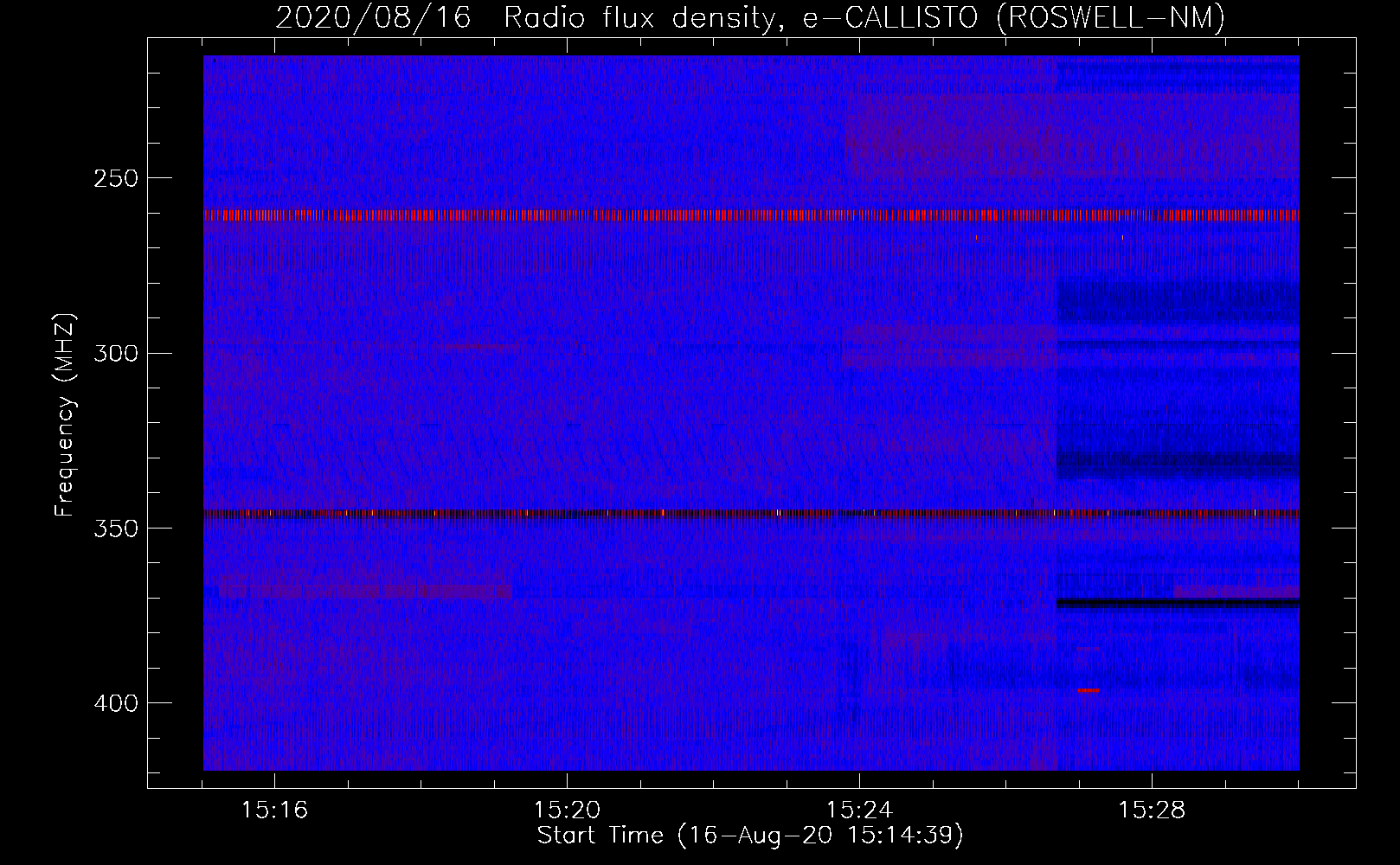Screen dimensions: 1400x865
Task: Click the 350 frequency tick label
Action: point(115,529)
